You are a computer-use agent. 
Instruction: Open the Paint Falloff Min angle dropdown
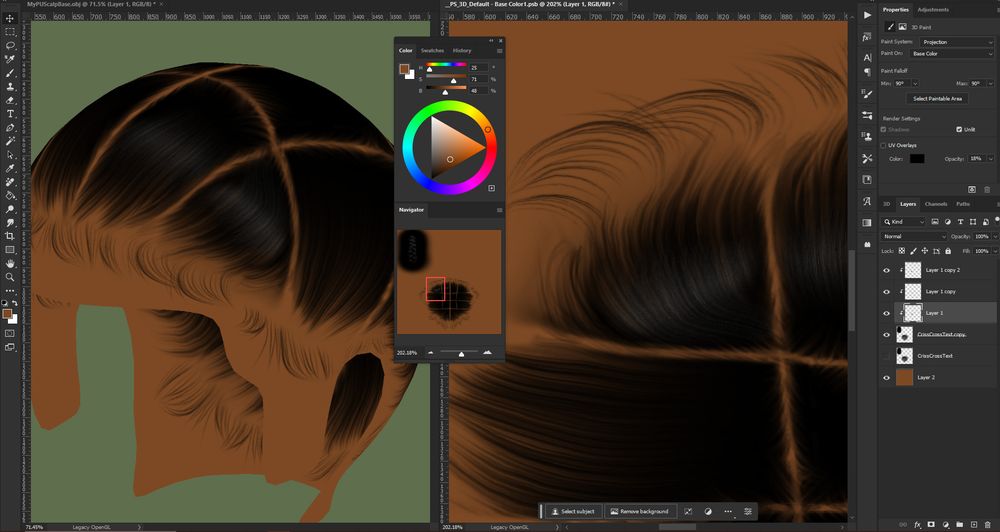(x=915, y=84)
